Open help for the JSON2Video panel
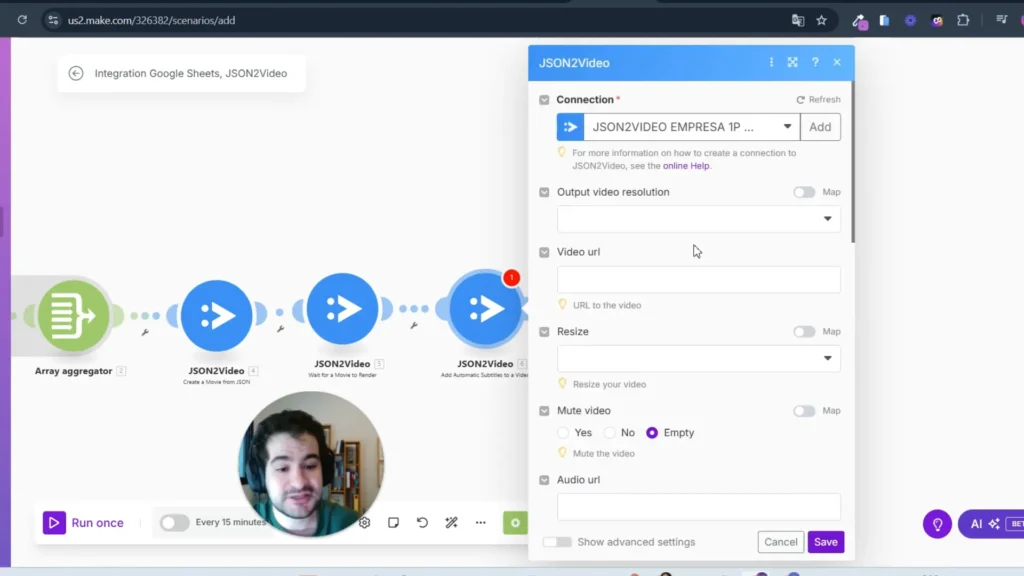This screenshot has width=1024, height=576. click(815, 62)
